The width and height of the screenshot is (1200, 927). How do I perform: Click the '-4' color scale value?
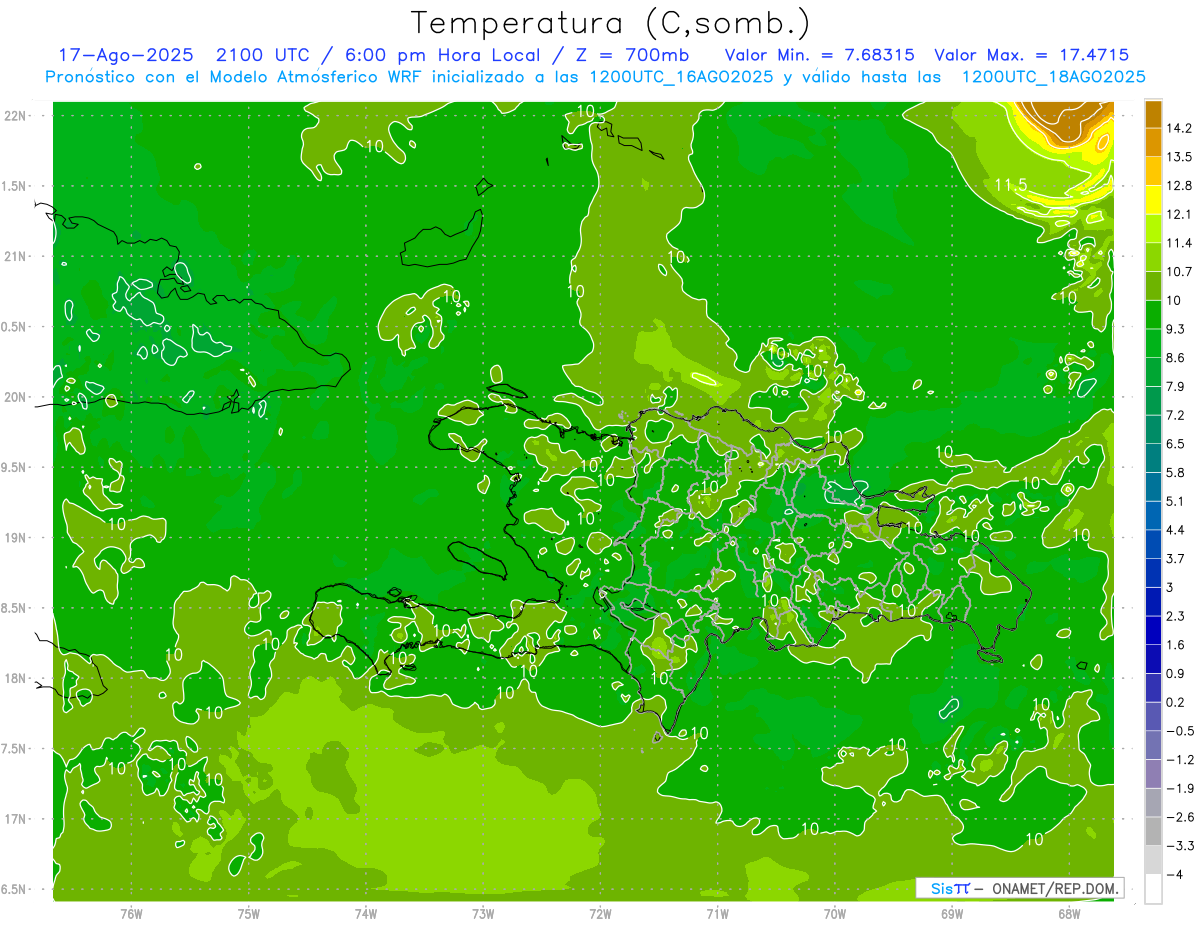pyautogui.click(x=1176, y=875)
